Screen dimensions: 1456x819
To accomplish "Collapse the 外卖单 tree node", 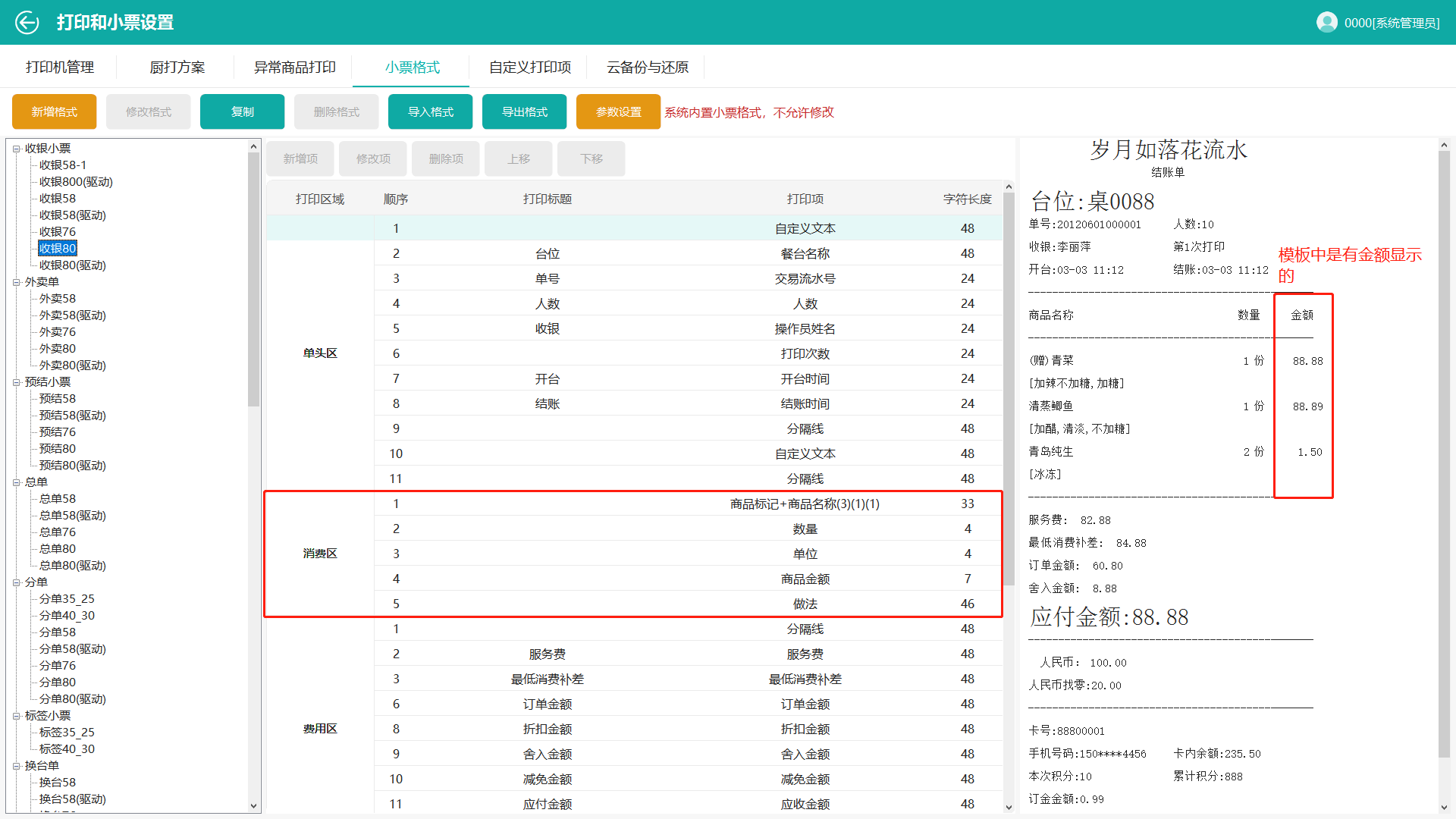I will pyautogui.click(x=16, y=282).
